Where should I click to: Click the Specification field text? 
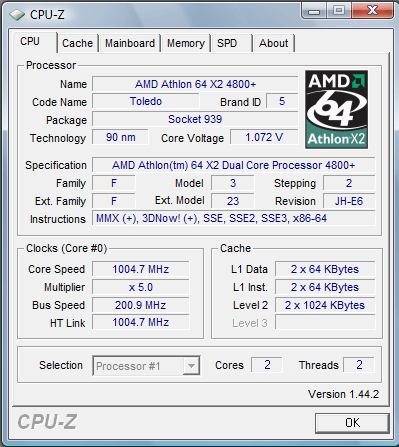tap(234, 165)
